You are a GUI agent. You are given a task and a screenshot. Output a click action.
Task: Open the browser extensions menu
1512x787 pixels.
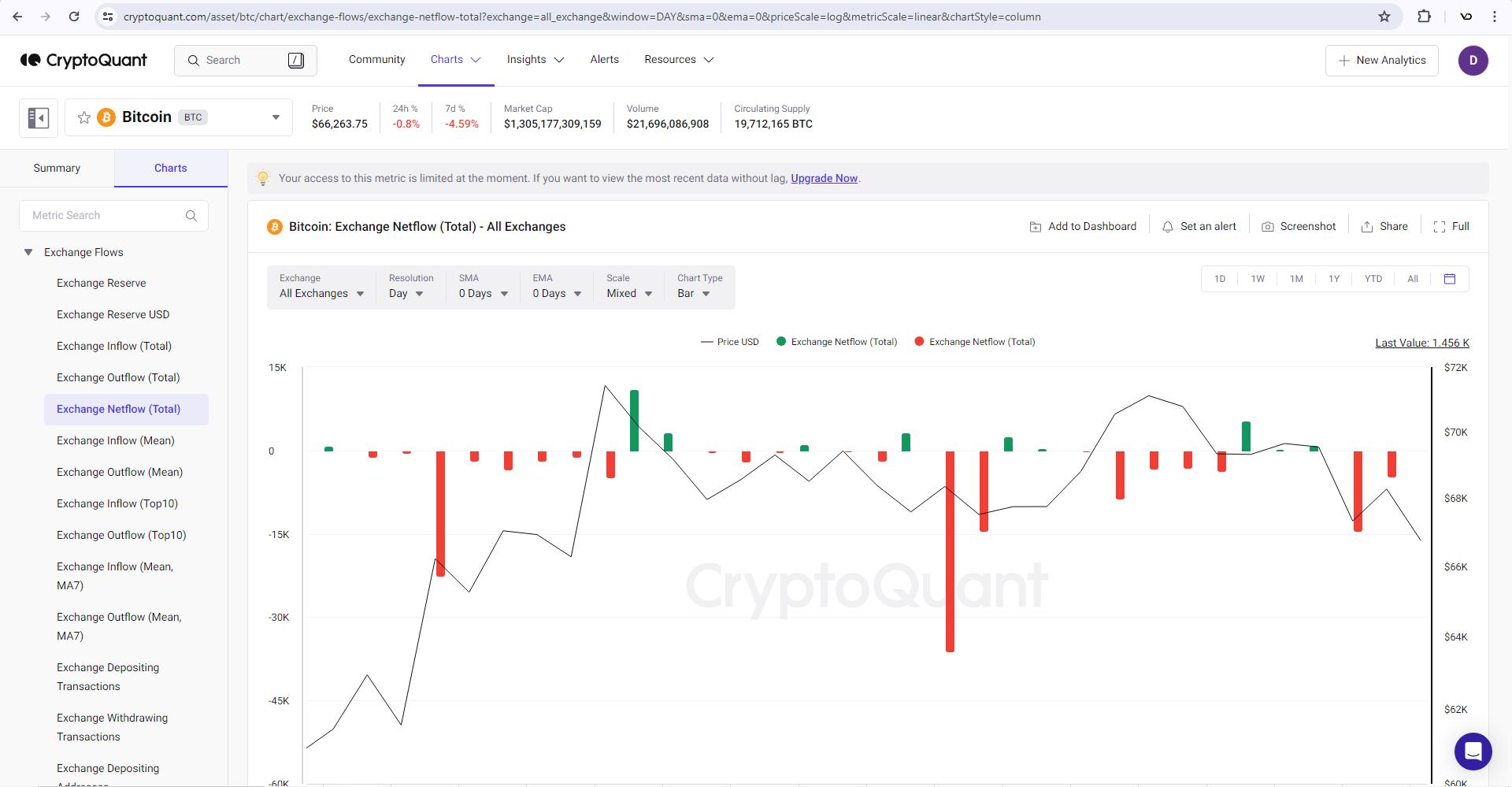[x=1424, y=17]
